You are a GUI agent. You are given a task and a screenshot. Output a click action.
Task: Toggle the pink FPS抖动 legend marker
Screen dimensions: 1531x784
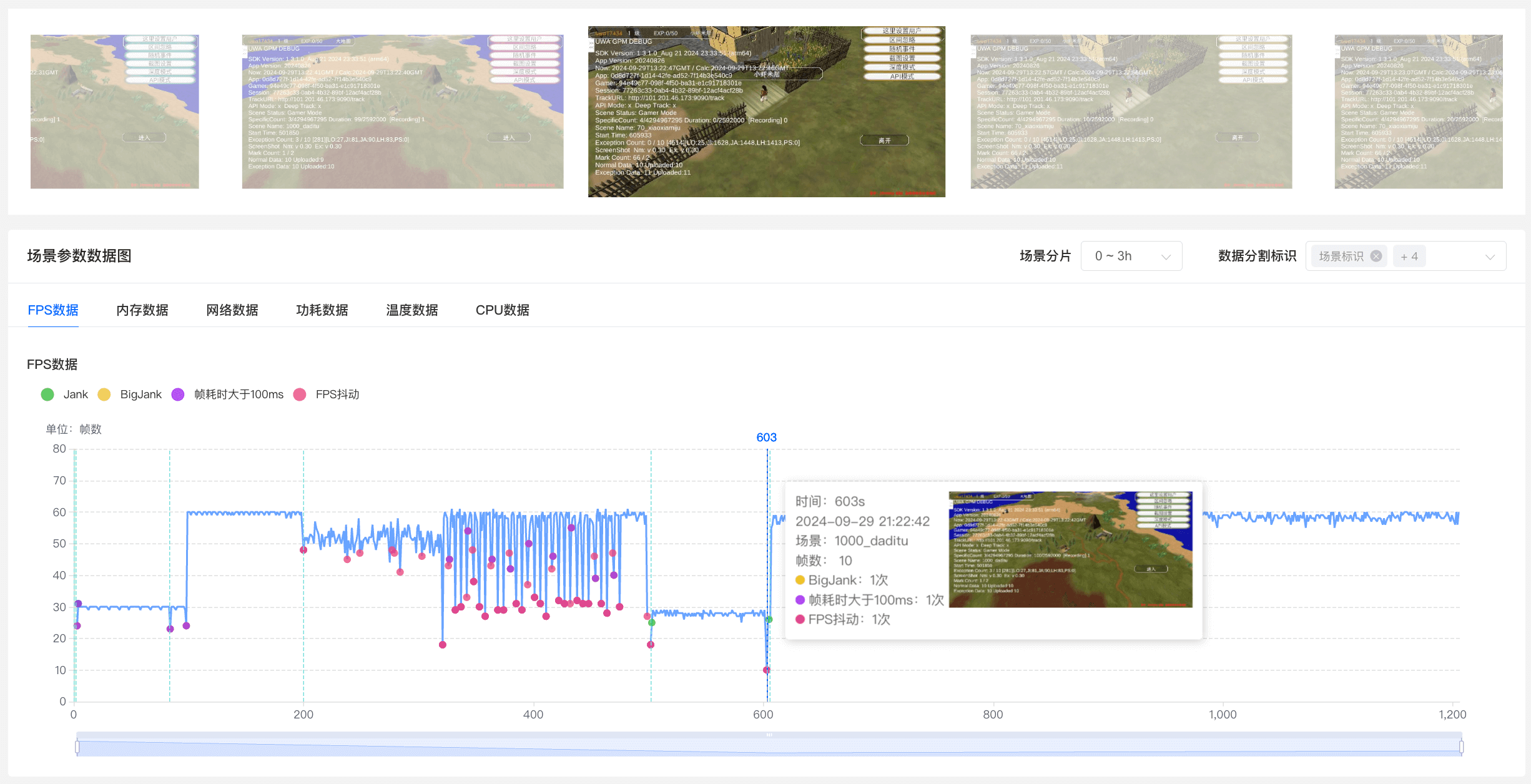pyautogui.click(x=300, y=394)
